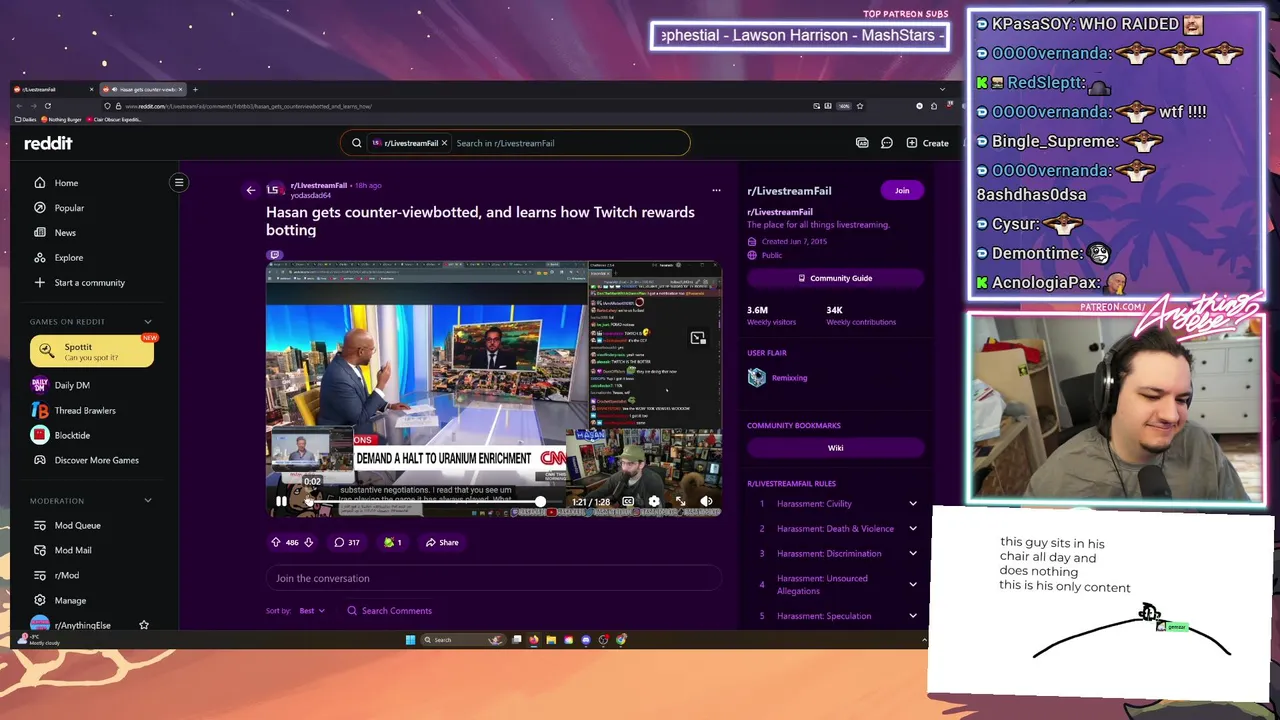Open r/Mod in the sidebar
1280x720 pixels.
pos(56,575)
